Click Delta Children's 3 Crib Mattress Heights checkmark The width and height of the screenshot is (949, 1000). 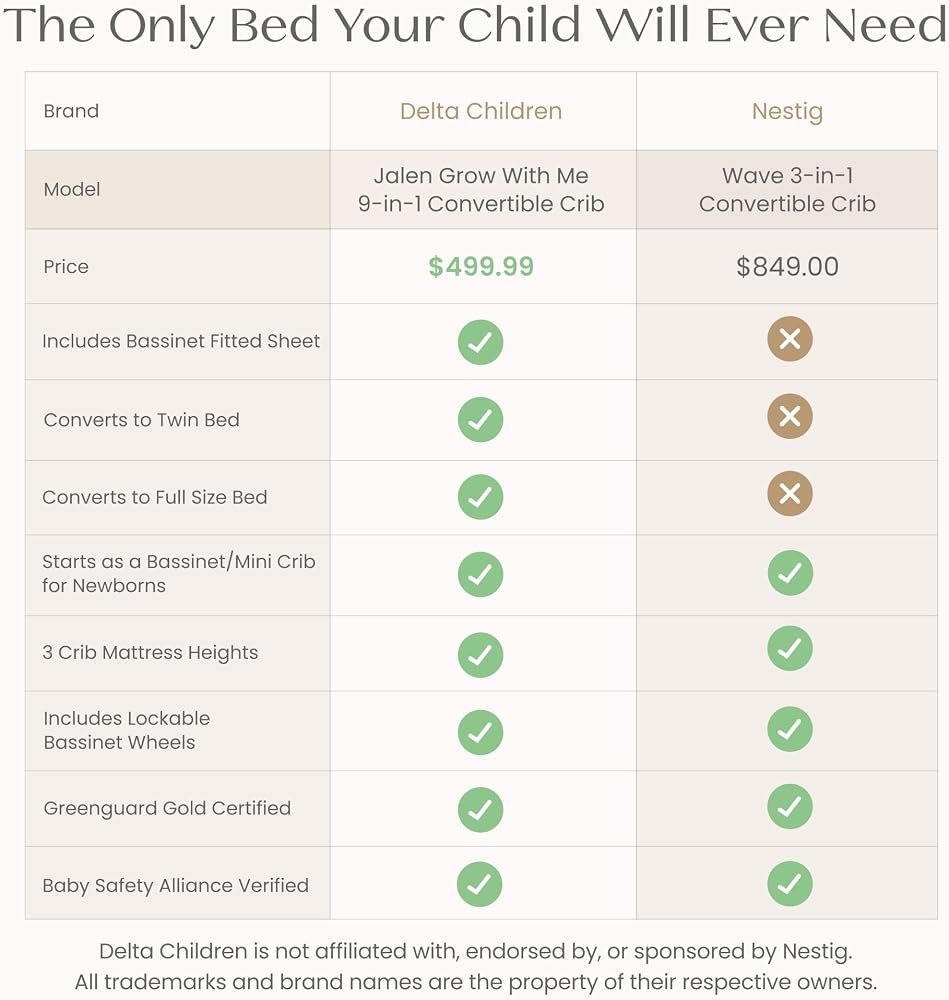pos(480,654)
